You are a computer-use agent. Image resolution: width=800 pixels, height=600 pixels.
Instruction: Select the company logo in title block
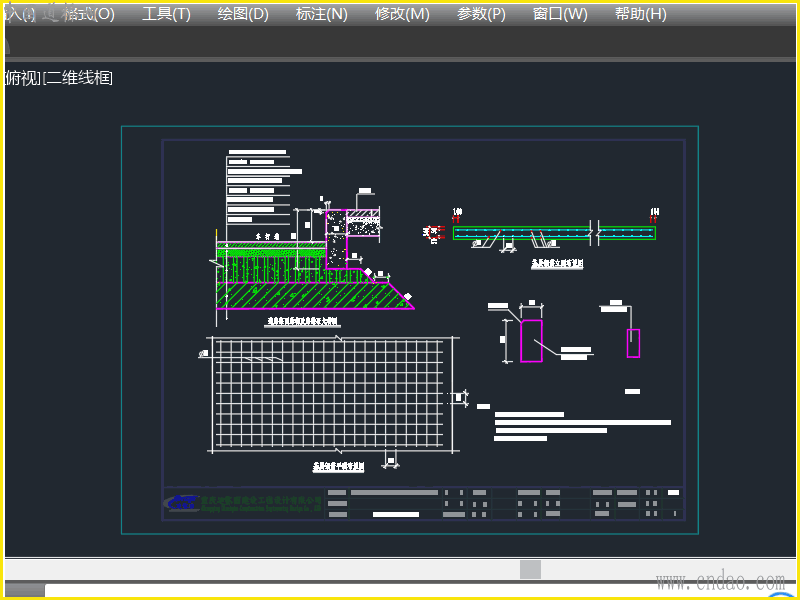pos(183,502)
